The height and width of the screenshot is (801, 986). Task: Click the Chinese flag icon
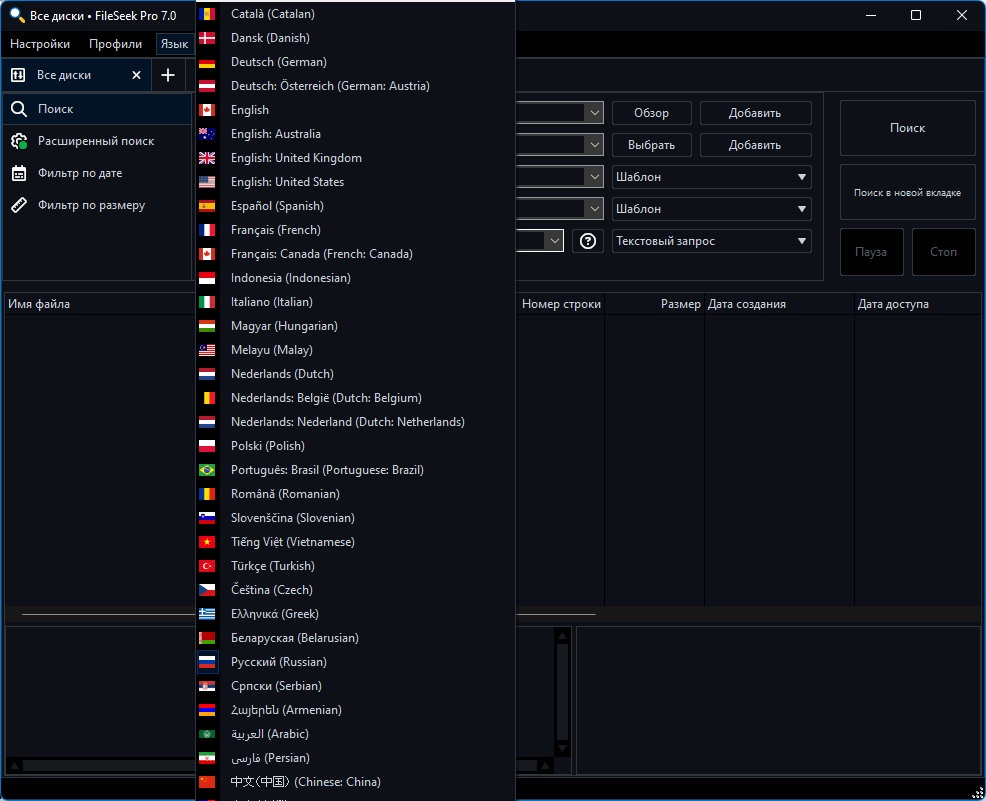click(207, 782)
